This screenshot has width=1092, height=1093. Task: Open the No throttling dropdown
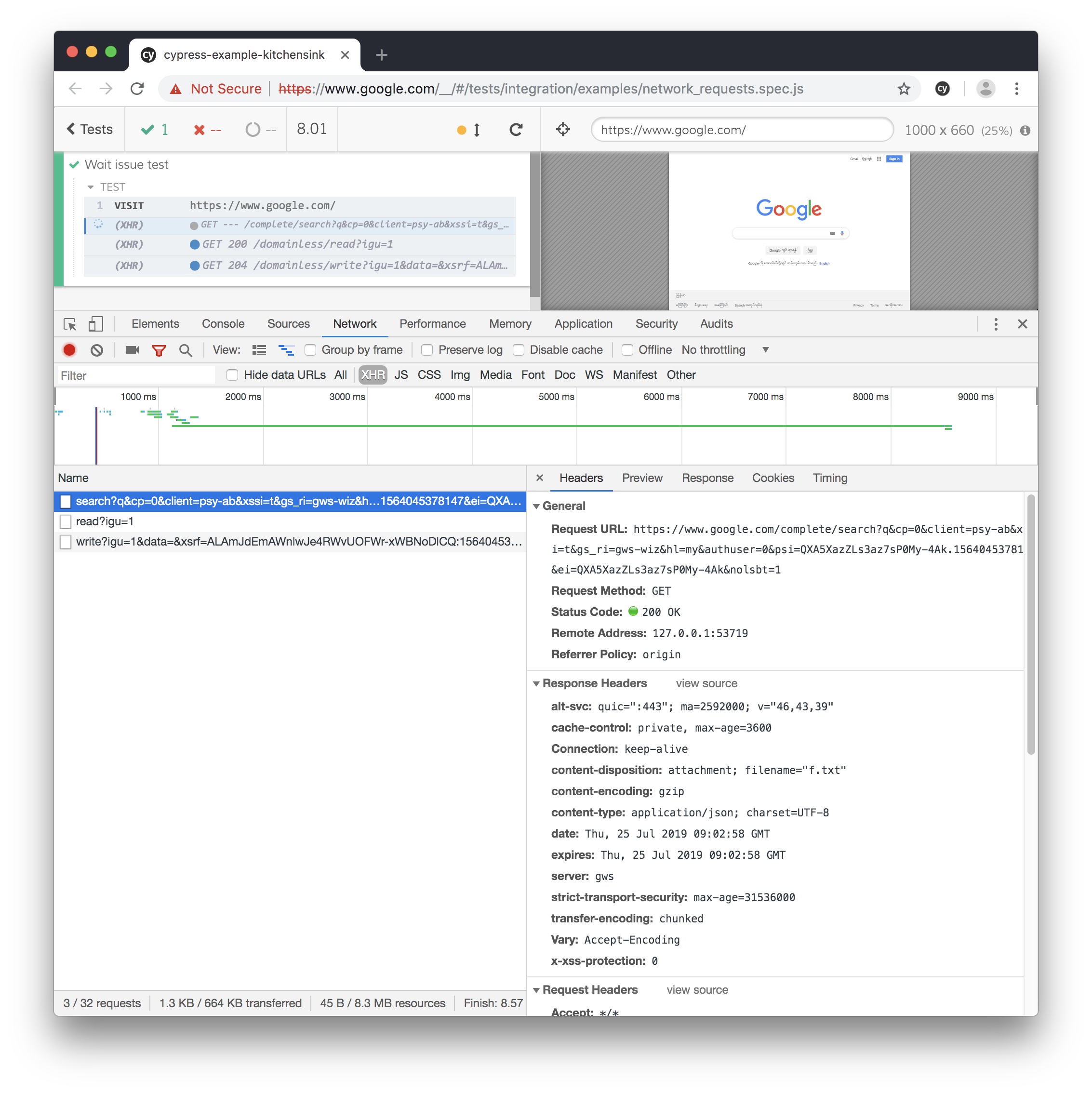(725, 350)
